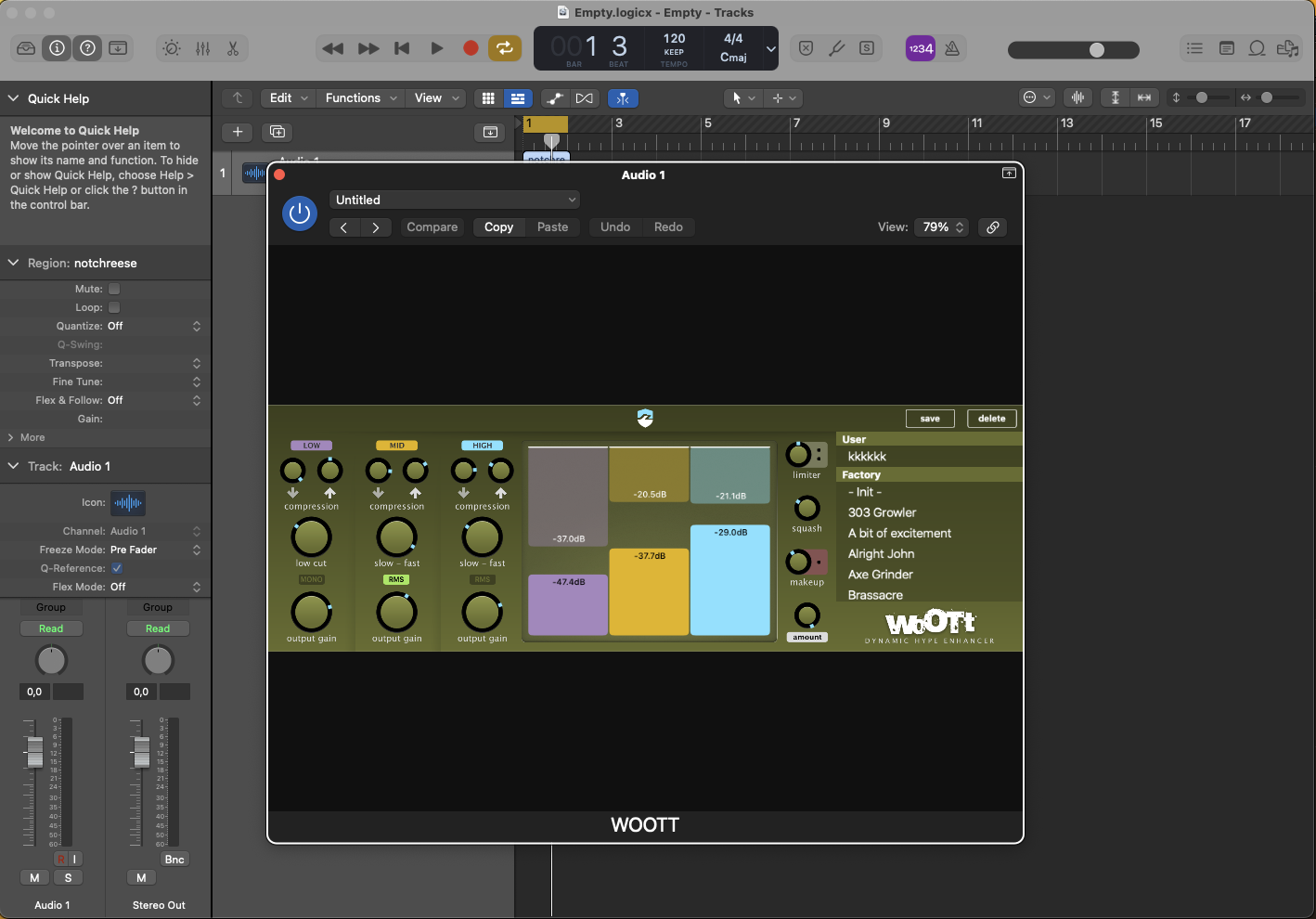Viewport: 1316px width, 919px height.
Task: Toggle the Loop checkbox in Region inspector
Action: tap(114, 307)
